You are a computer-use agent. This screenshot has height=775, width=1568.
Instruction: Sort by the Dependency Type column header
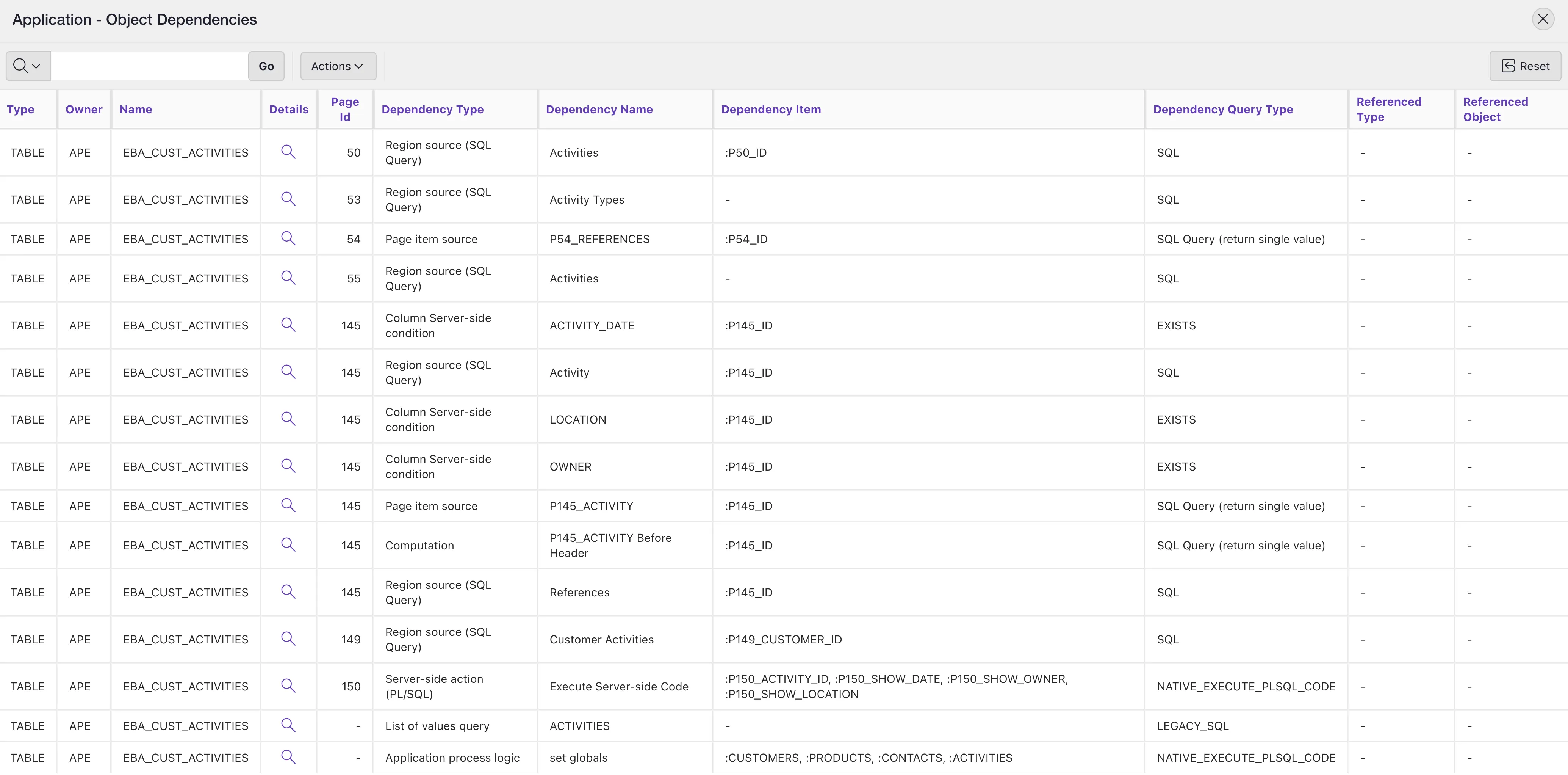point(432,109)
